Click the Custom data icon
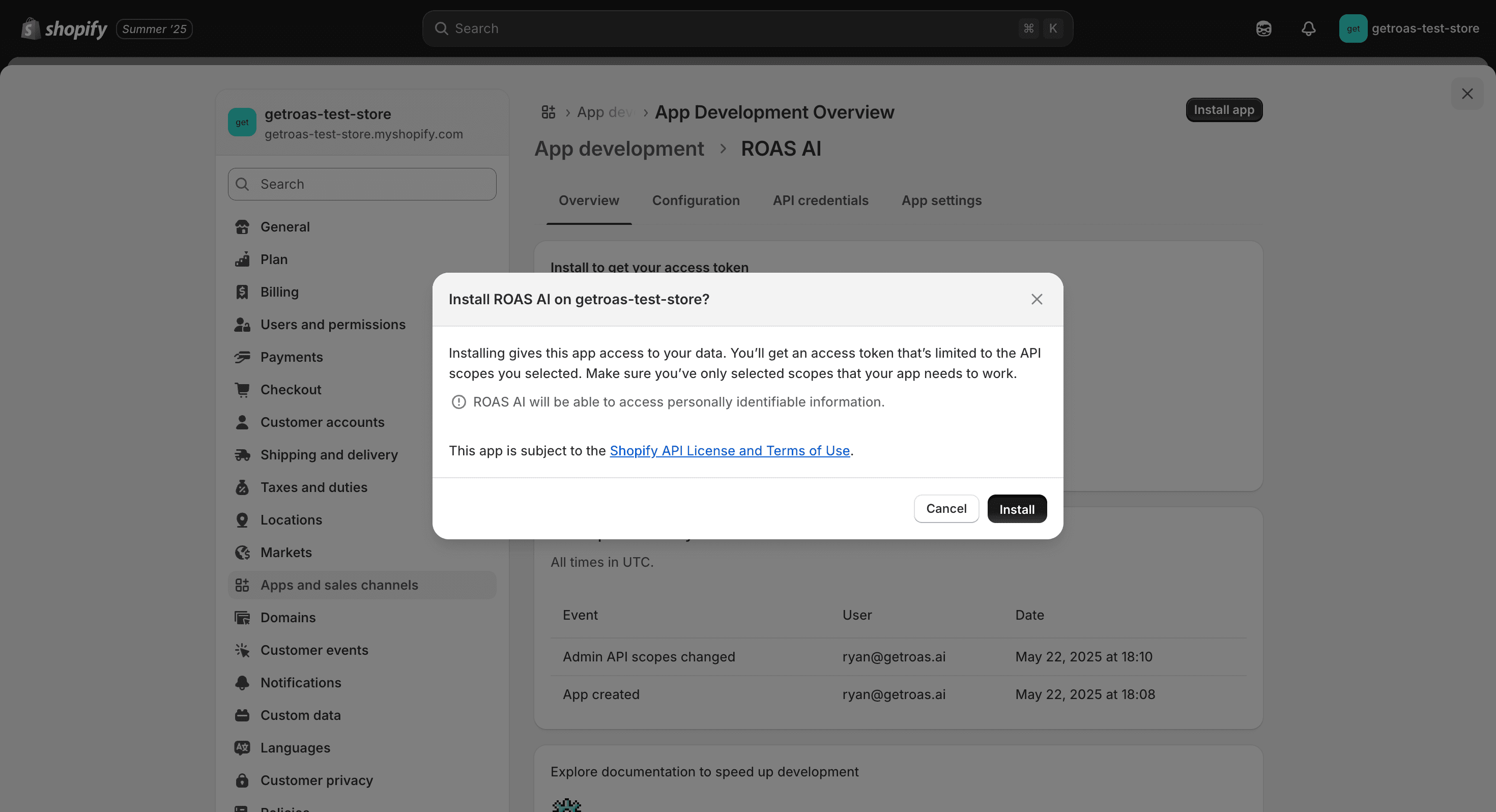 pyautogui.click(x=242, y=714)
